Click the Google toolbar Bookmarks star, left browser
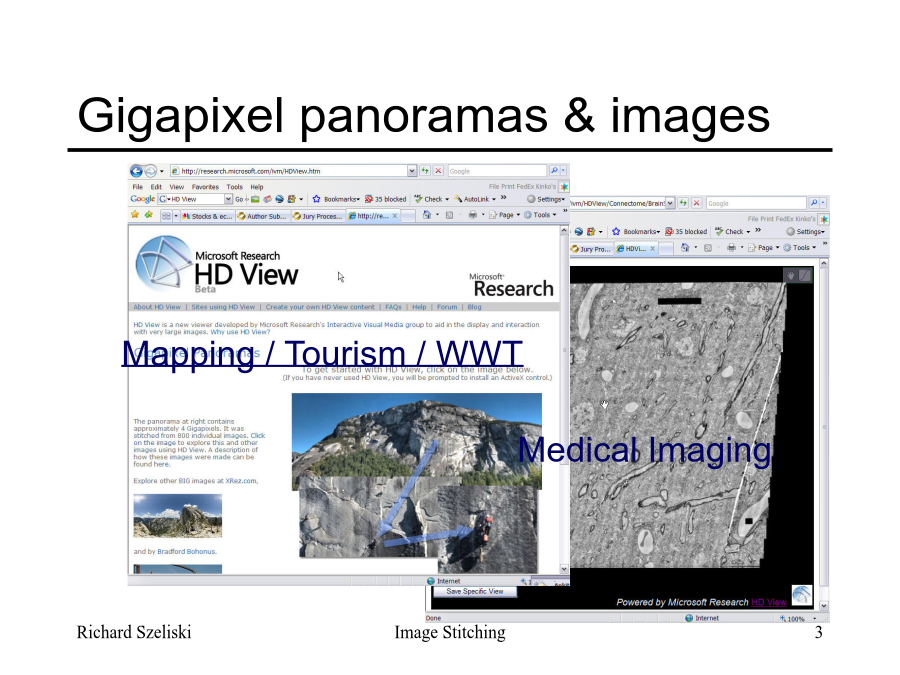 pyautogui.click(x=316, y=199)
